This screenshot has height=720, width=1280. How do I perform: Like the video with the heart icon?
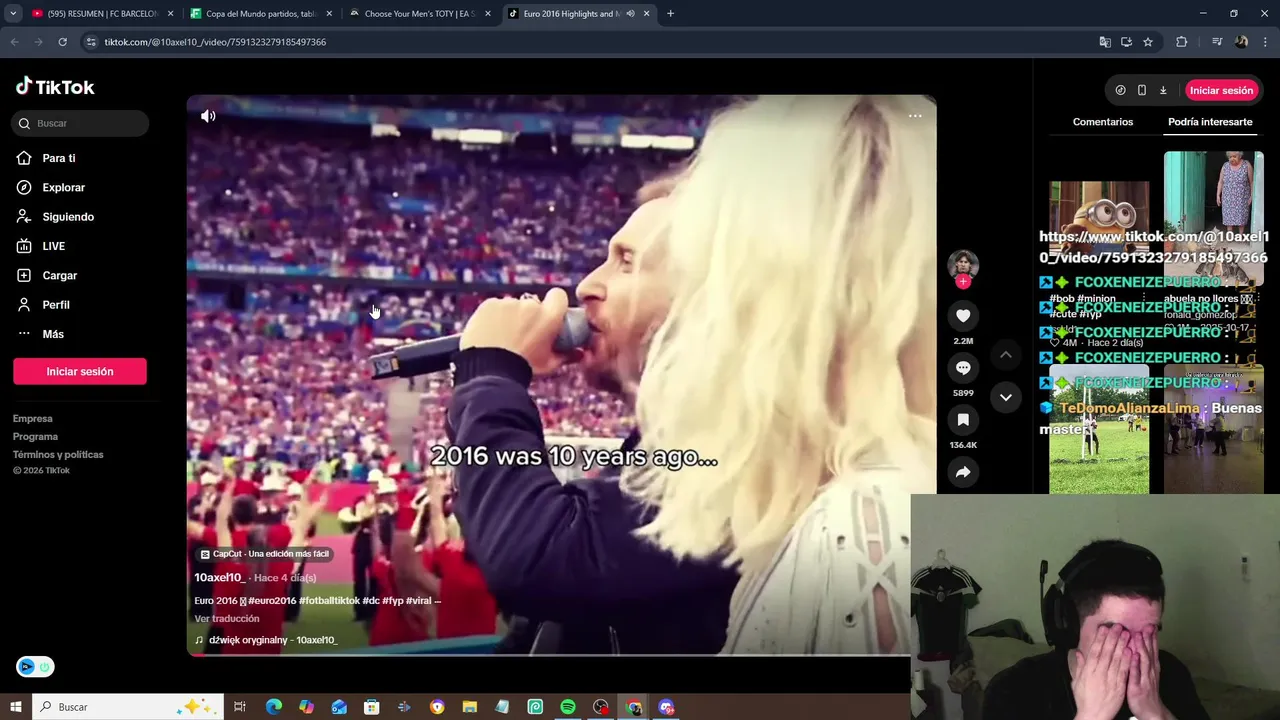(x=963, y=316)
